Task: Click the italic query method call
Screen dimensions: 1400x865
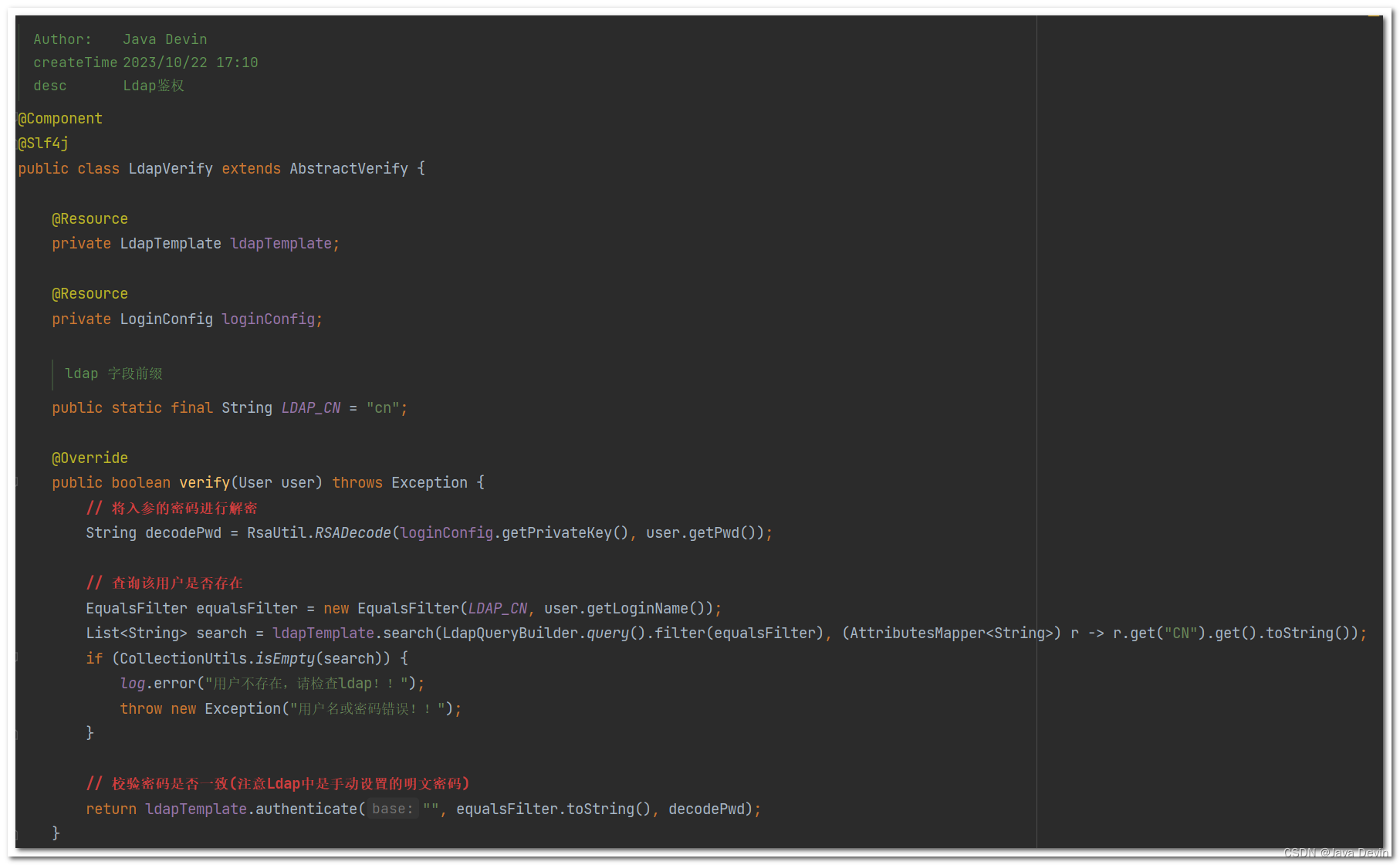Action: 607,633
